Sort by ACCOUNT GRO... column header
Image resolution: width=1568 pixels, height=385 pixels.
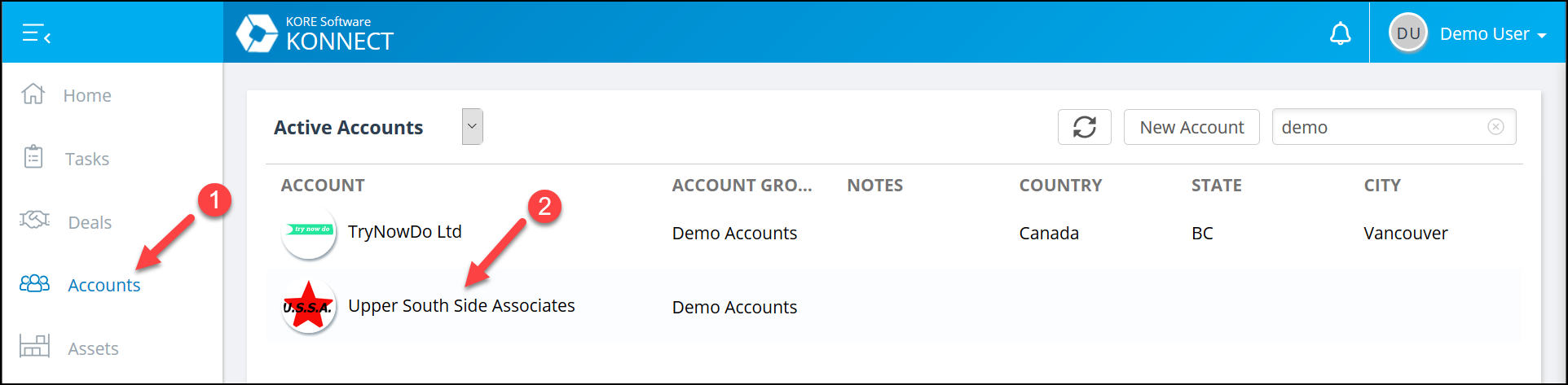click(x=742, y=186)
